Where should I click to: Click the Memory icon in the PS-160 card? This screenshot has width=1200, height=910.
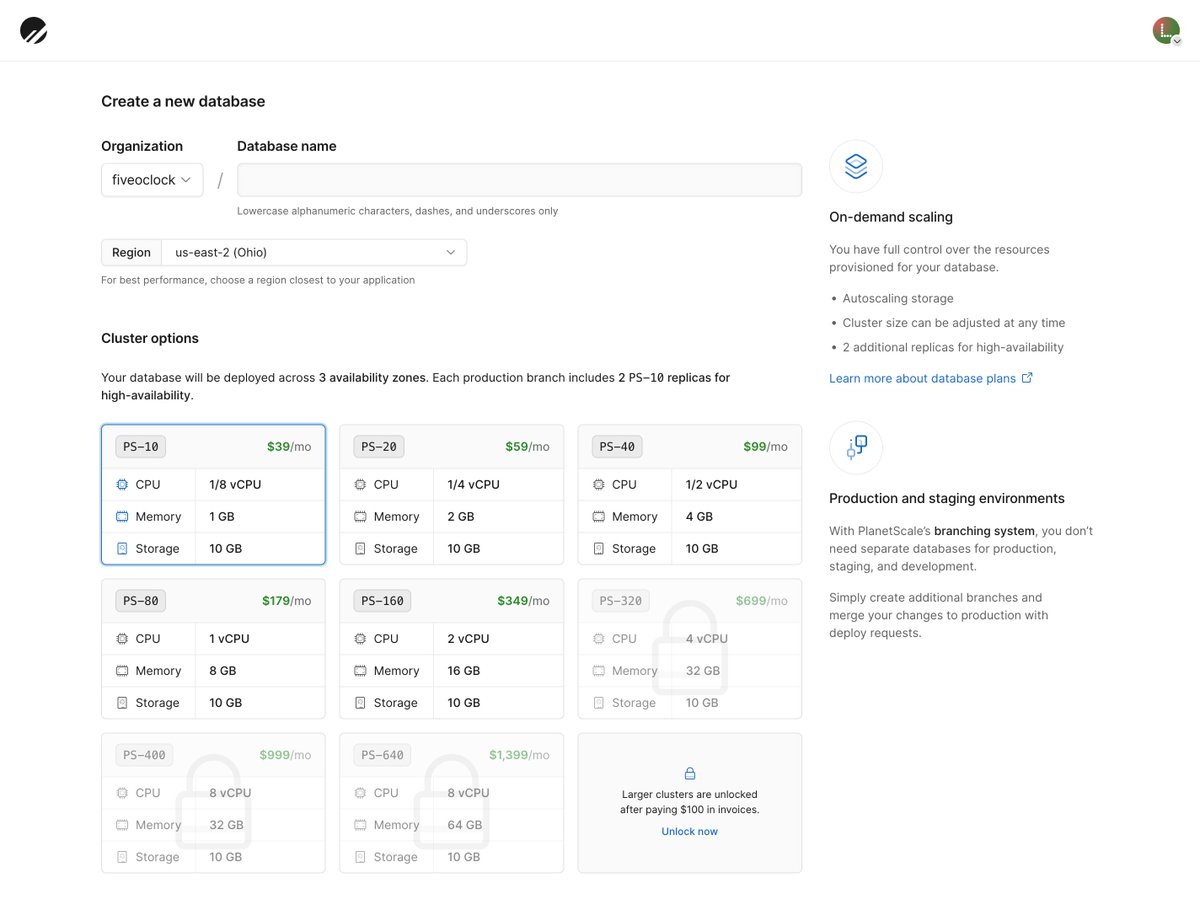pyautogui.click(x=360, y=670)
